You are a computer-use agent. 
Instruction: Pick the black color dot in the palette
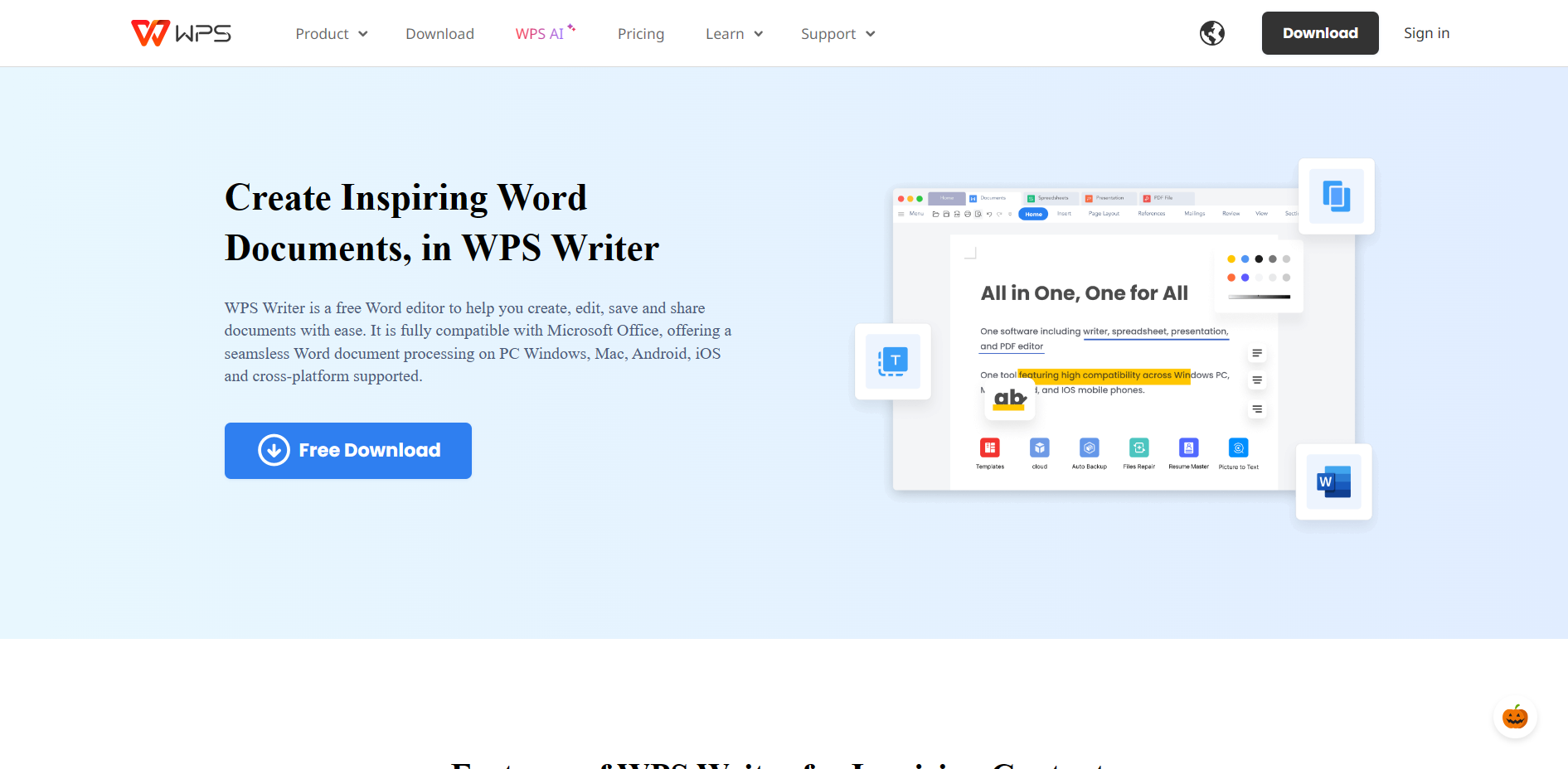coord(1259,259)
